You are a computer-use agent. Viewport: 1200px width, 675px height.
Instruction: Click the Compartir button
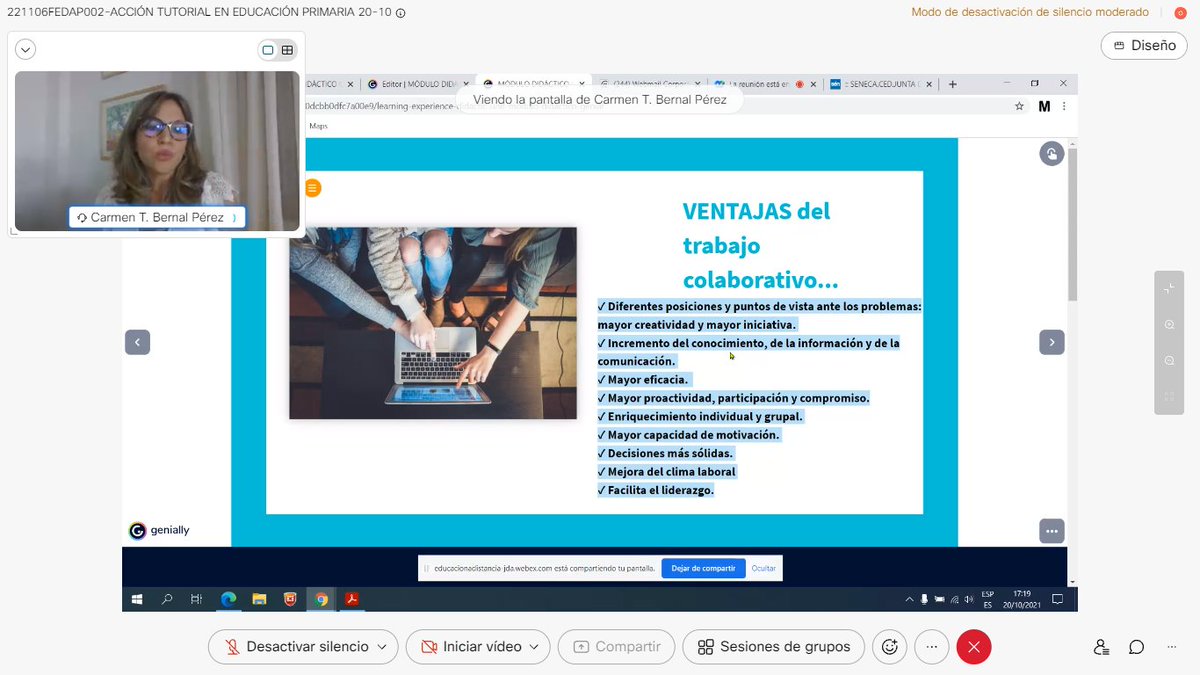[x=616, y=647]
